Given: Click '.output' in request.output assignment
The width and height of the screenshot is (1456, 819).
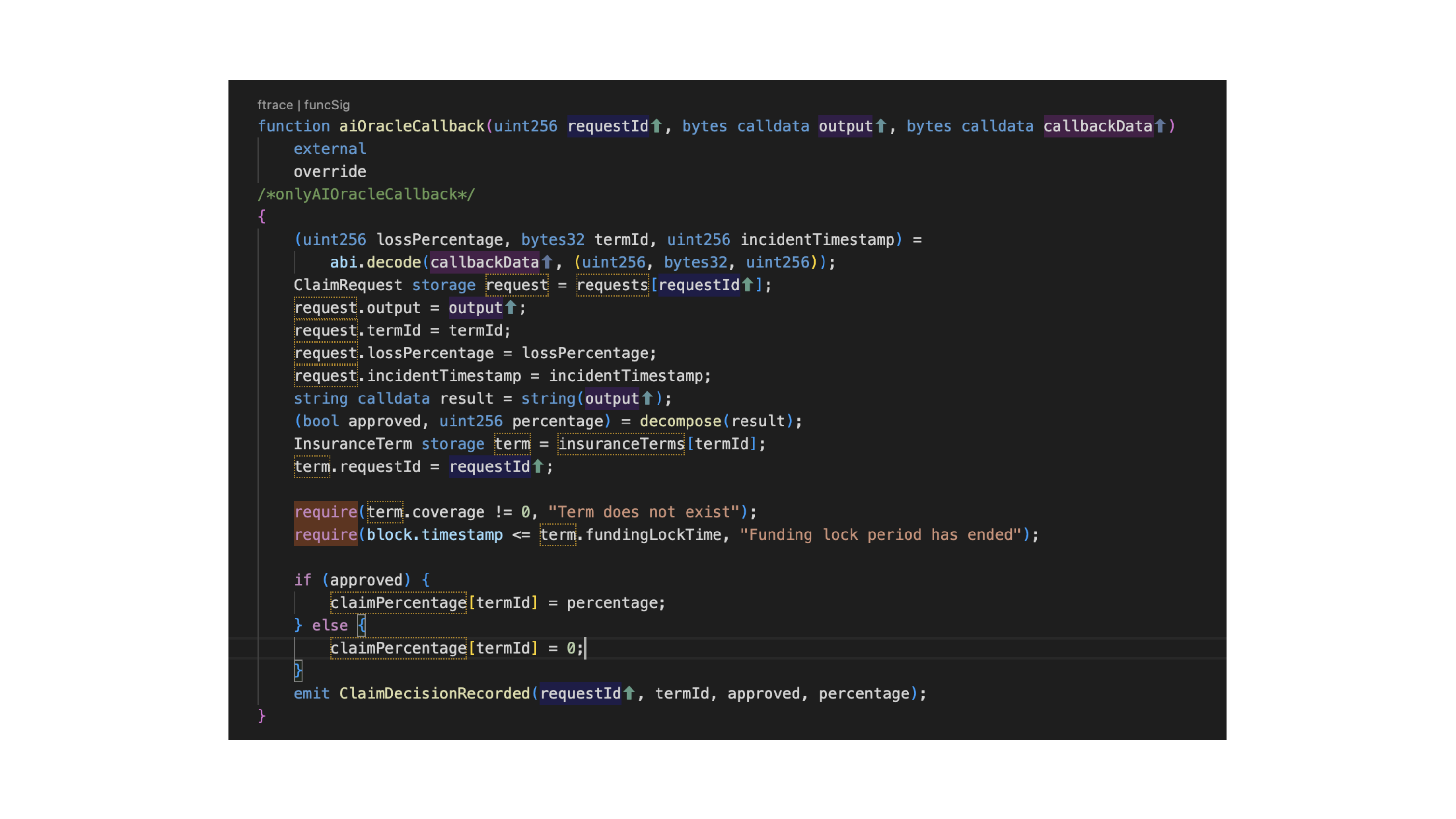Looking at the screenshot, I should pos(390,307).
